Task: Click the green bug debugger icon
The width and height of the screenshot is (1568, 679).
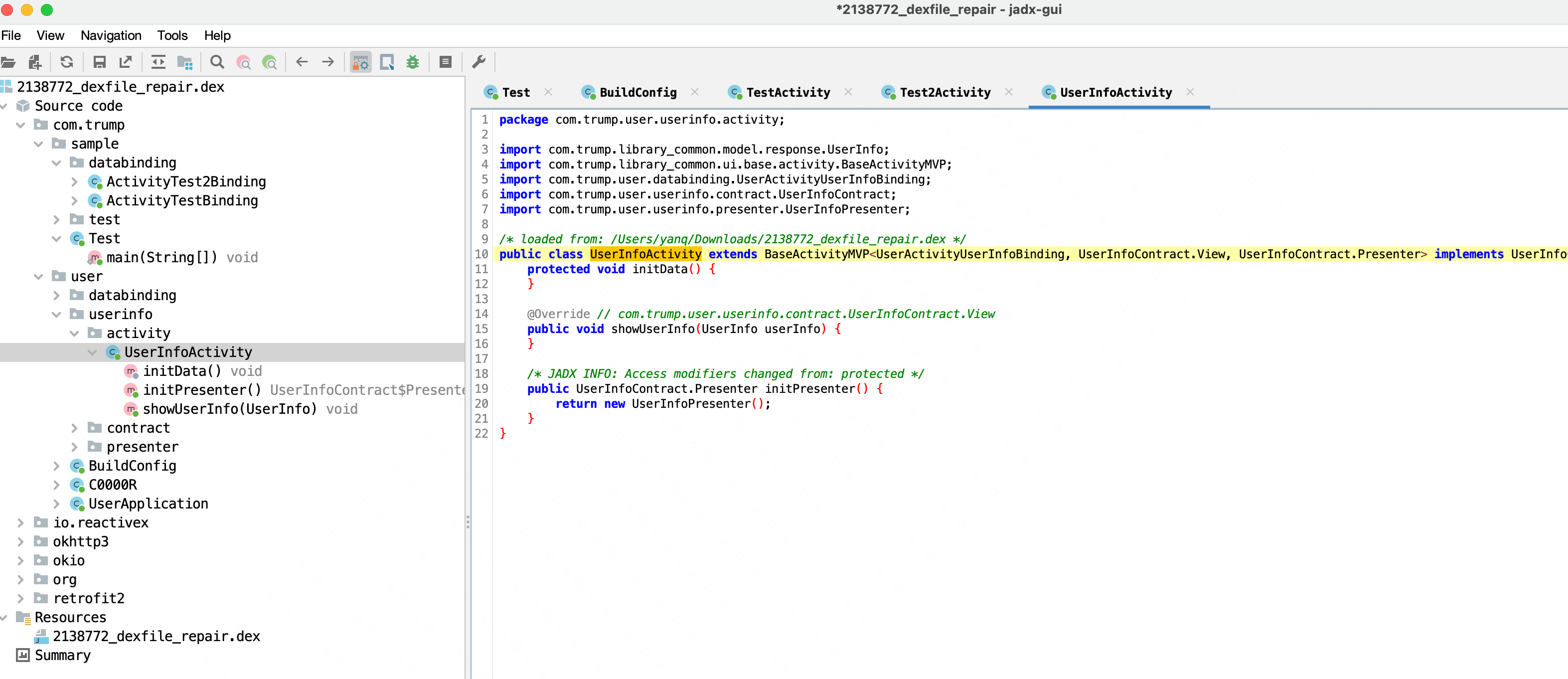Action: [413, 62]
